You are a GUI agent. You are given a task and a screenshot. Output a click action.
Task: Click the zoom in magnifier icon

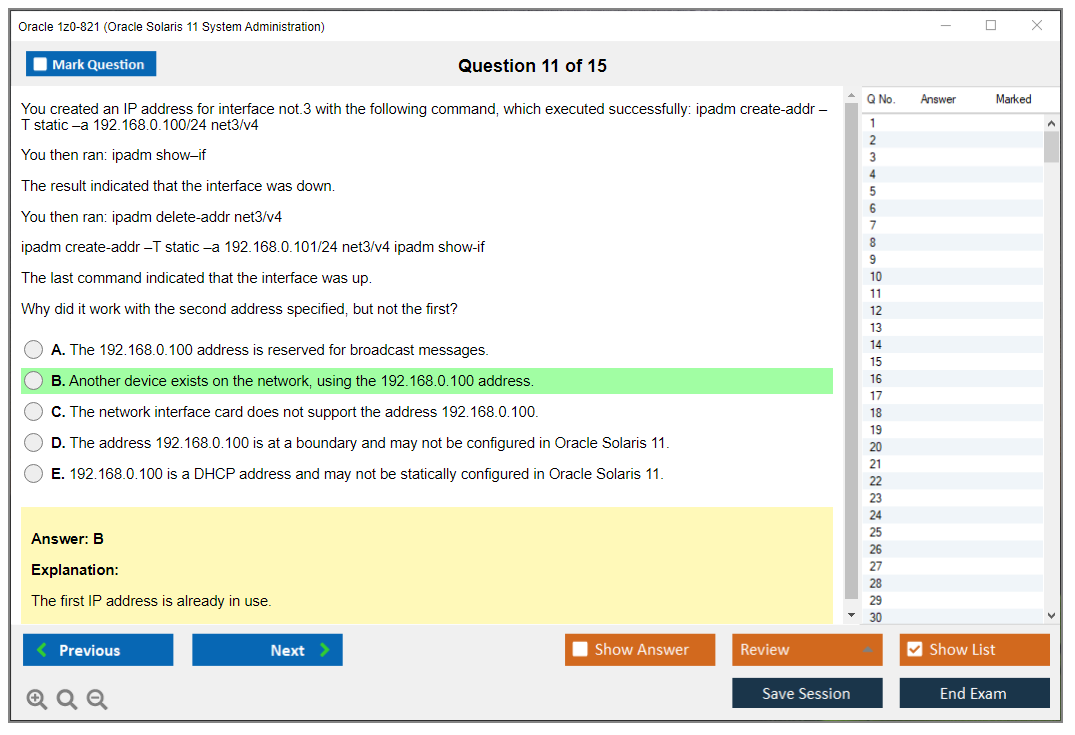[x=37, y=700]
